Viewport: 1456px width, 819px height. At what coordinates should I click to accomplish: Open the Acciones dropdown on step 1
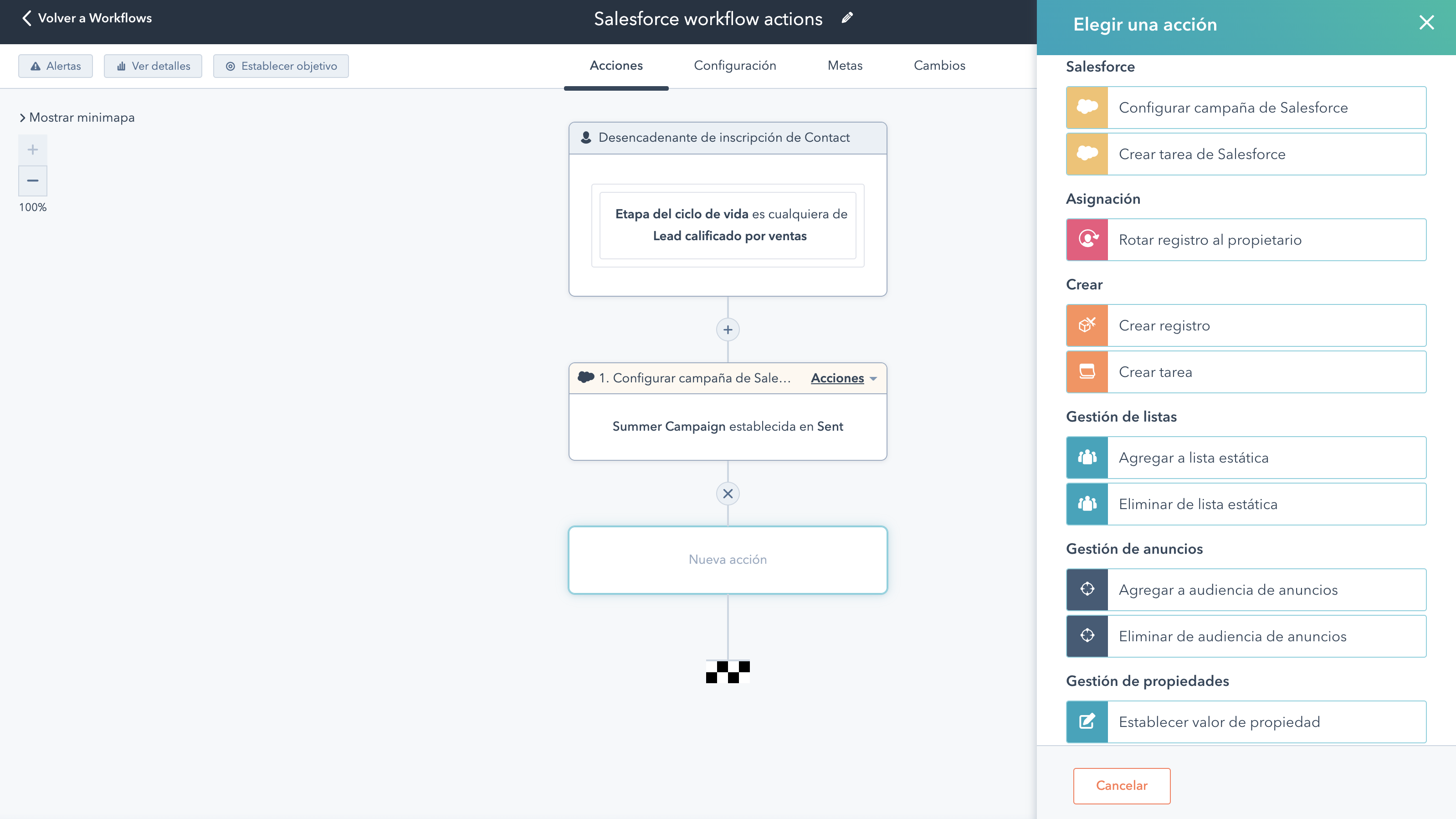843,378
